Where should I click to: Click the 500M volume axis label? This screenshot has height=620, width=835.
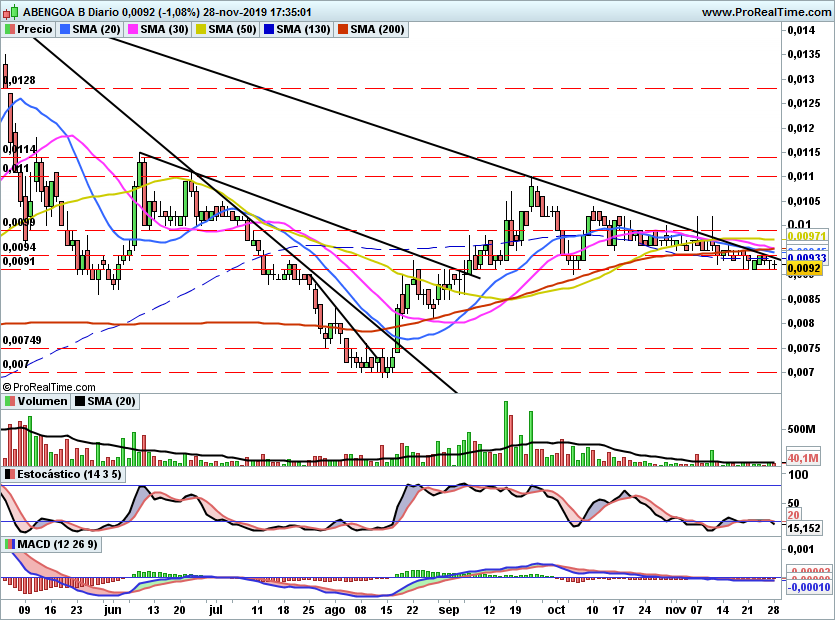pyautogui.click(x=801, y=429)
